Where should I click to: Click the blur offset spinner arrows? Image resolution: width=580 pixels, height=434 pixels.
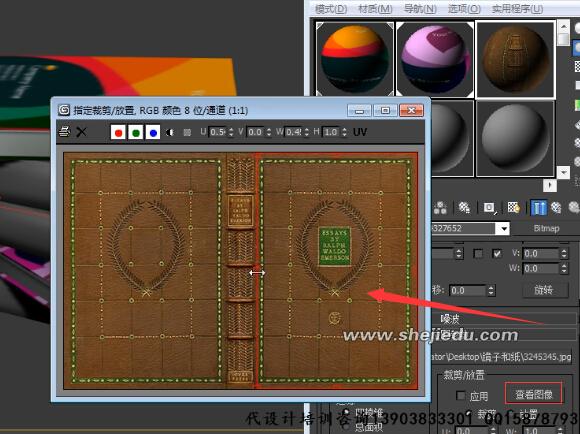(x=491, y=290)
